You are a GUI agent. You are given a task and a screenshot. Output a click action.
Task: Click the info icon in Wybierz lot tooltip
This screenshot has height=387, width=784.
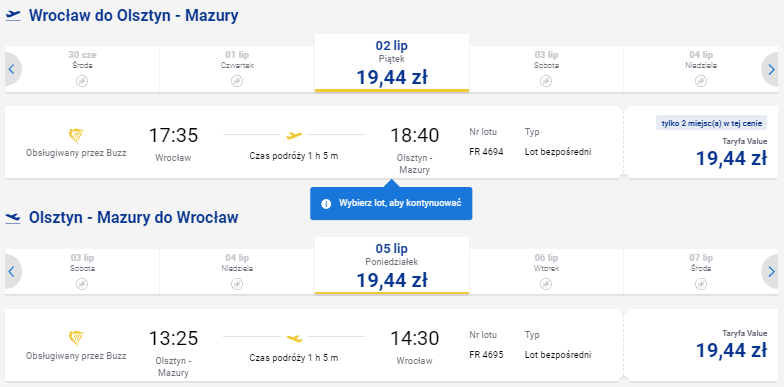(326, 204)
